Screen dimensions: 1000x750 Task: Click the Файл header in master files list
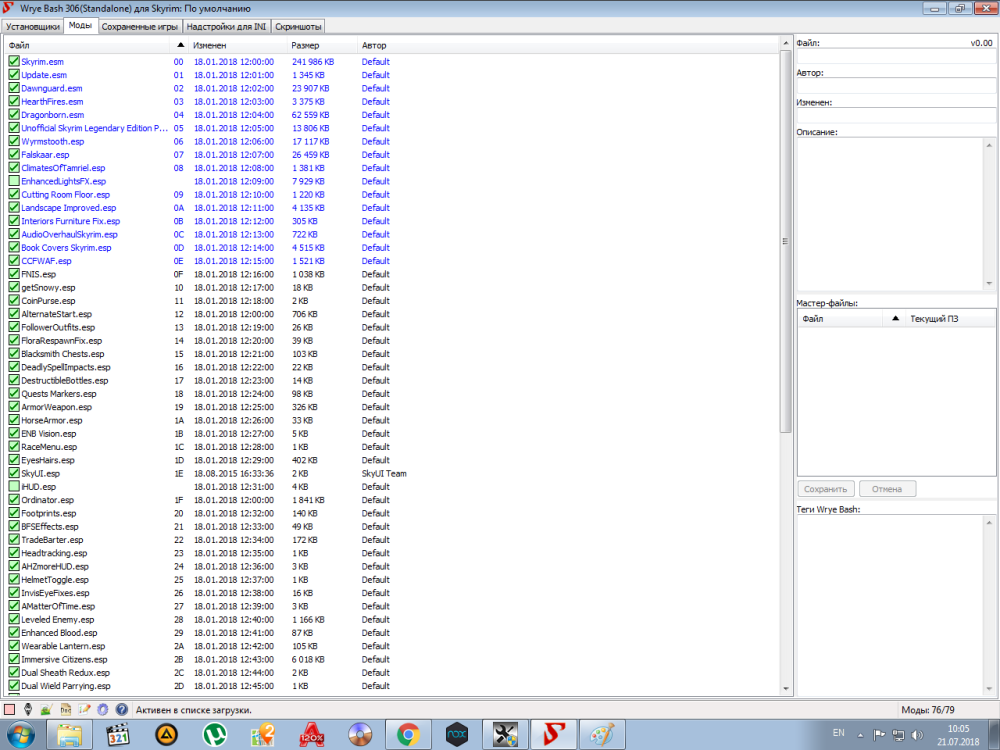(x=840, y=319)
